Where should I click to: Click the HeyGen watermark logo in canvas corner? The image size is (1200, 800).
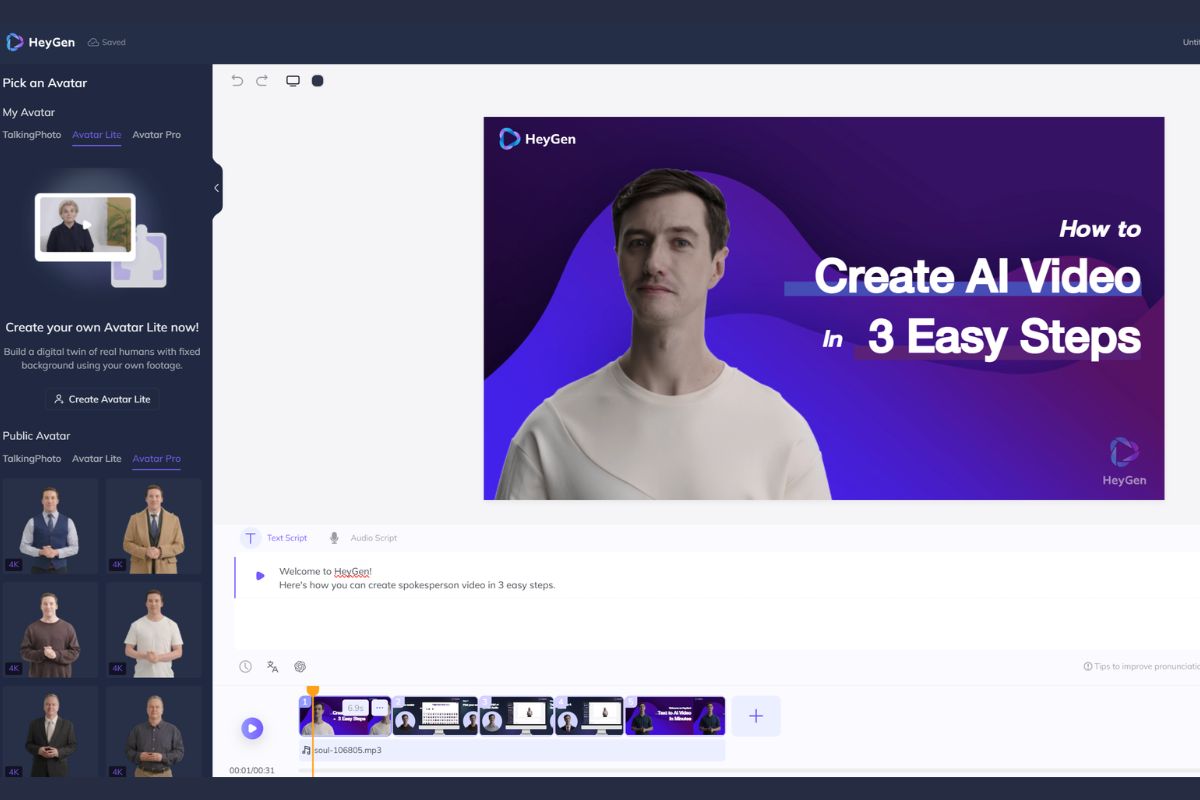[x=1124, y=462]
